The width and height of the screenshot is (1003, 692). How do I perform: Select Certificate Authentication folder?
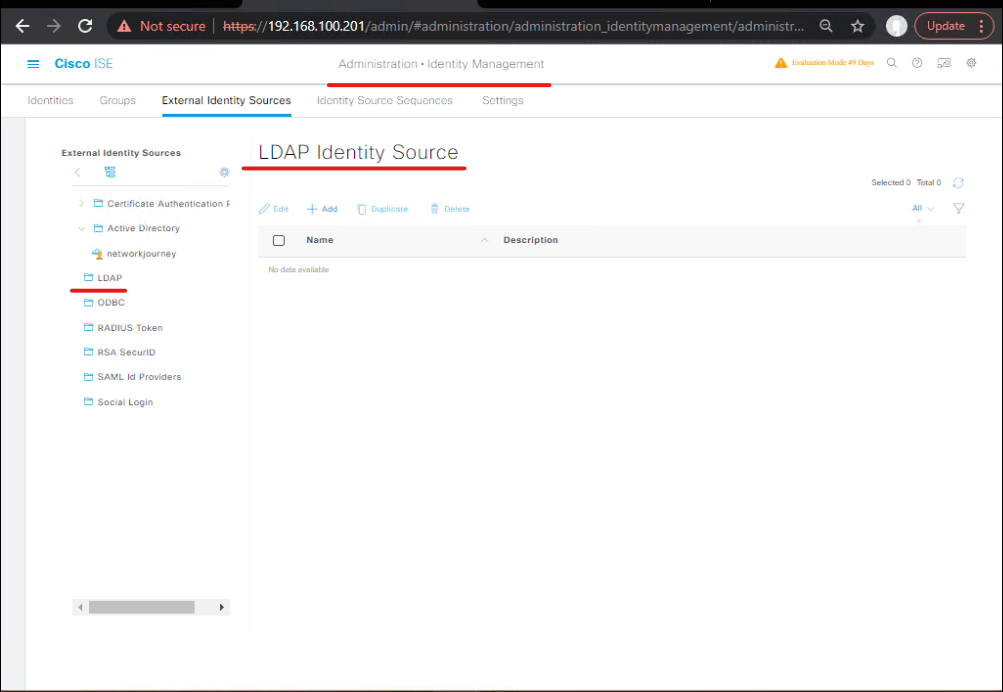click(162, 203)
